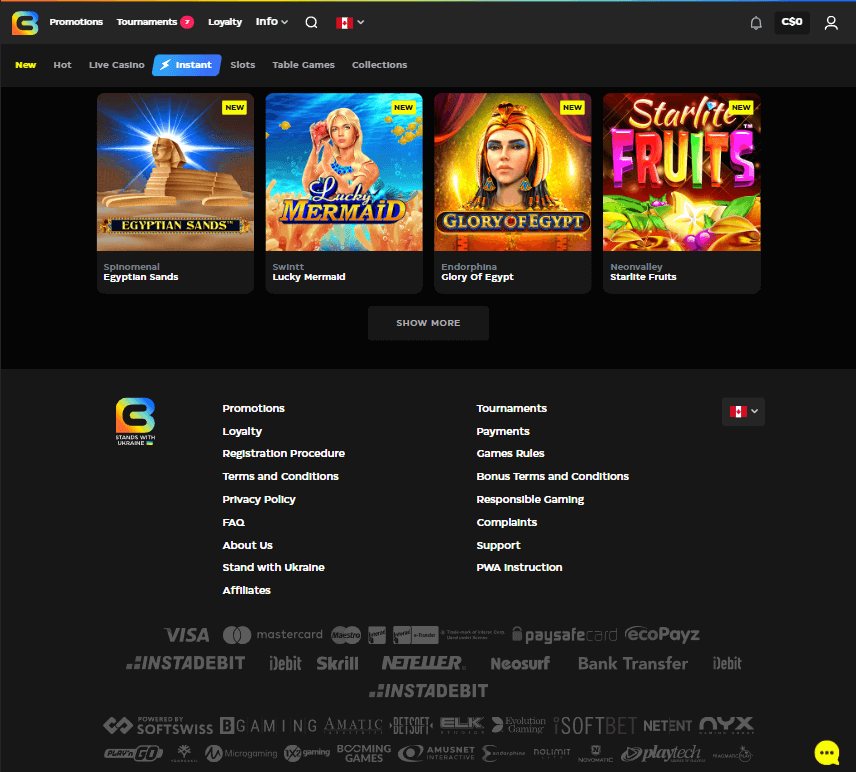856x772 pixels.
Task: Click the Play'n GO logo
Action: click(x=134, y=754)
